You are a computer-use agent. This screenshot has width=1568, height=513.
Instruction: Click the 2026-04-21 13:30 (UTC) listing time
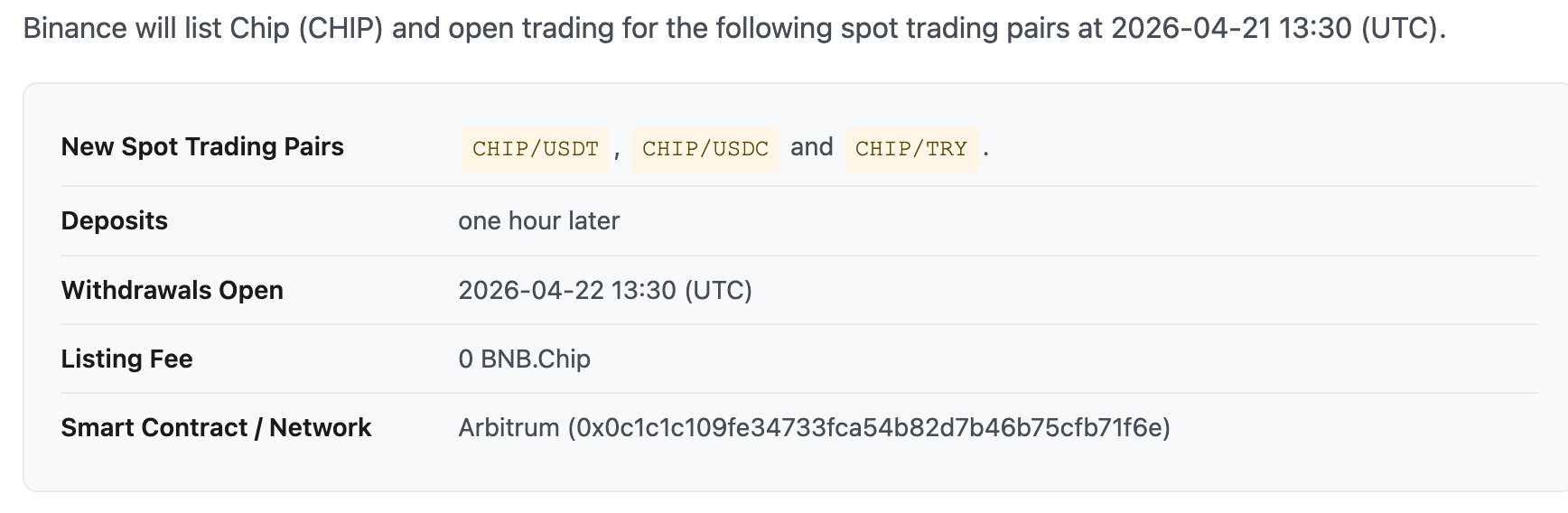(x=1275, y=28)
